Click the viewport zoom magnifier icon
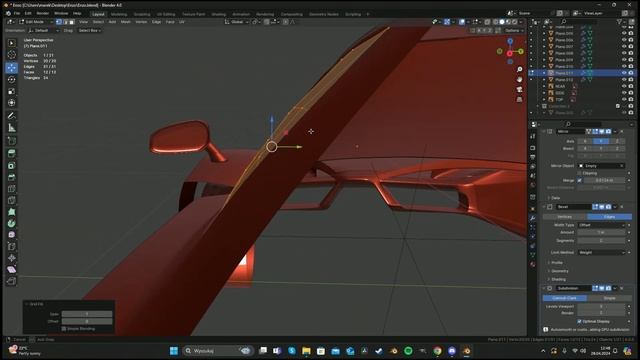This screenshot has height=360, width=640. pos(519,70)
